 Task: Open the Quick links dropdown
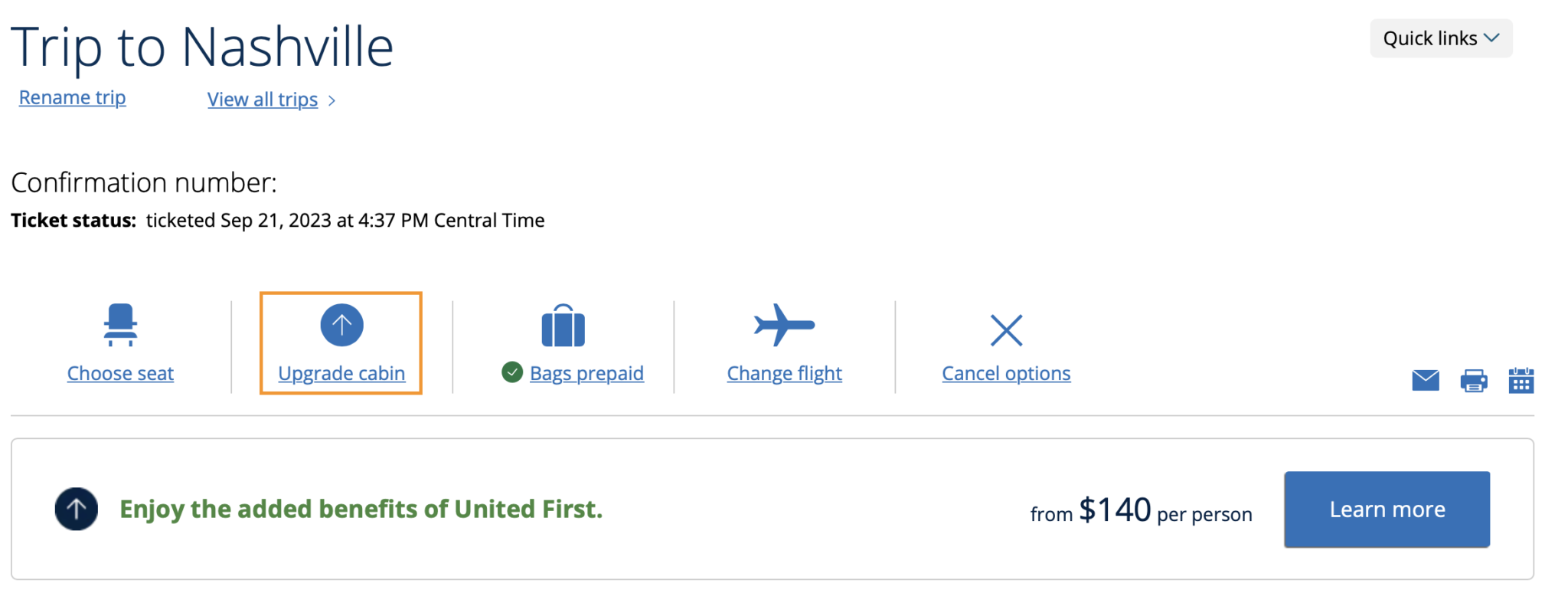tap(1440, 38)
